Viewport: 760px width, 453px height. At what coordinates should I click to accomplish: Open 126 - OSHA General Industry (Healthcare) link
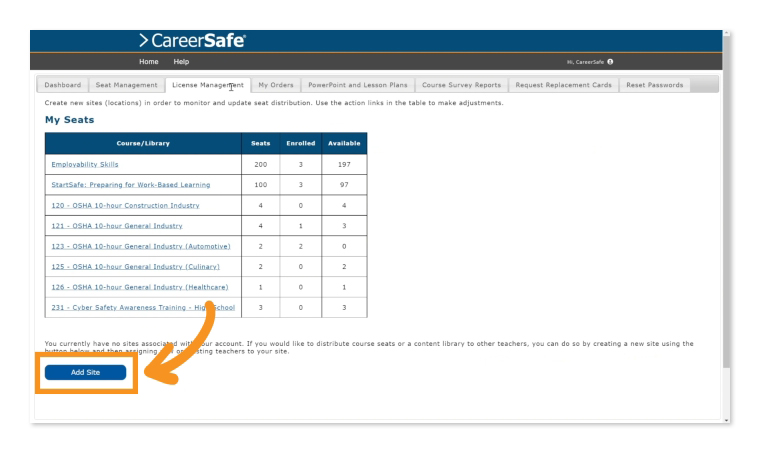pos(140,287)
